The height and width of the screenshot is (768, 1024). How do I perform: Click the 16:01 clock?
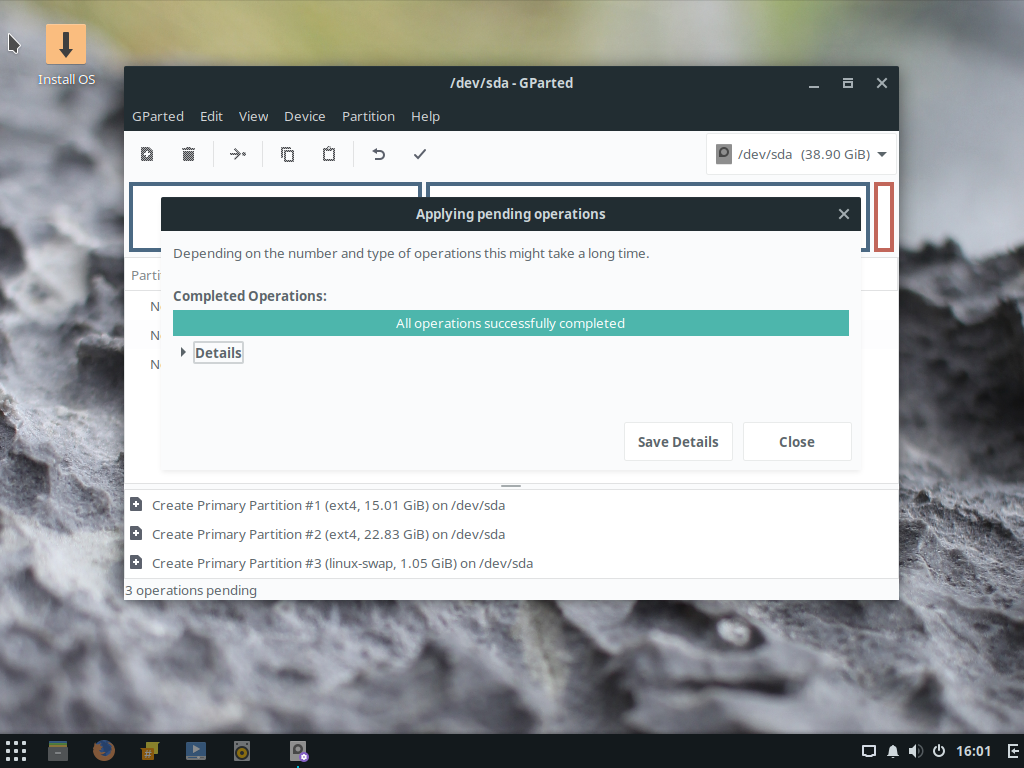tap(973, 751)
